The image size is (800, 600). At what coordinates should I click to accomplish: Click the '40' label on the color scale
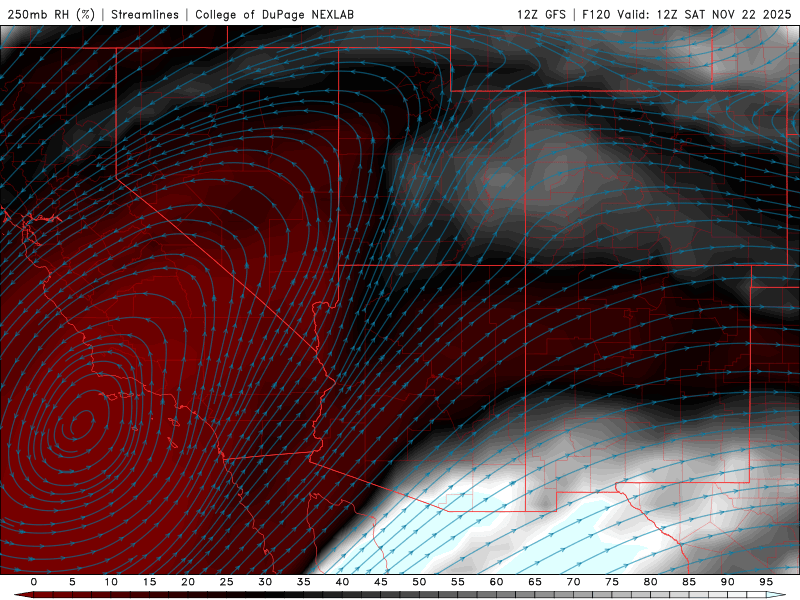pos(342,582)
